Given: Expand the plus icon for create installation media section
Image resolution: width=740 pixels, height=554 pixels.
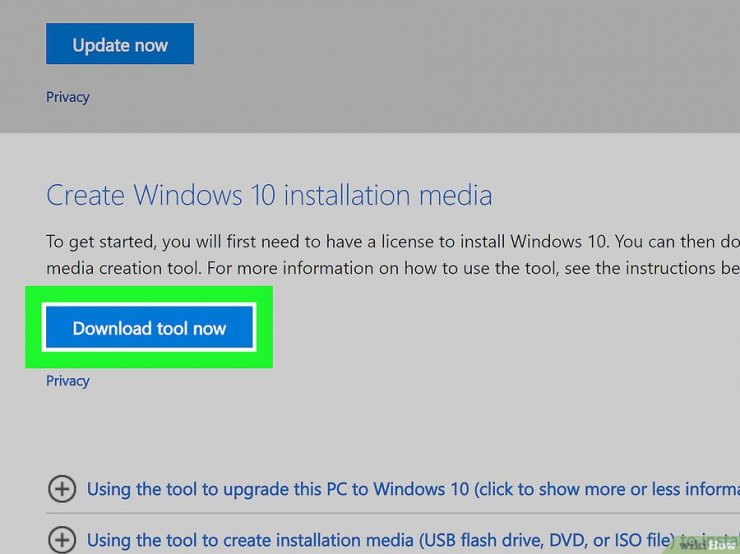Looking at the screenshot, I should (x=62, y=539).
